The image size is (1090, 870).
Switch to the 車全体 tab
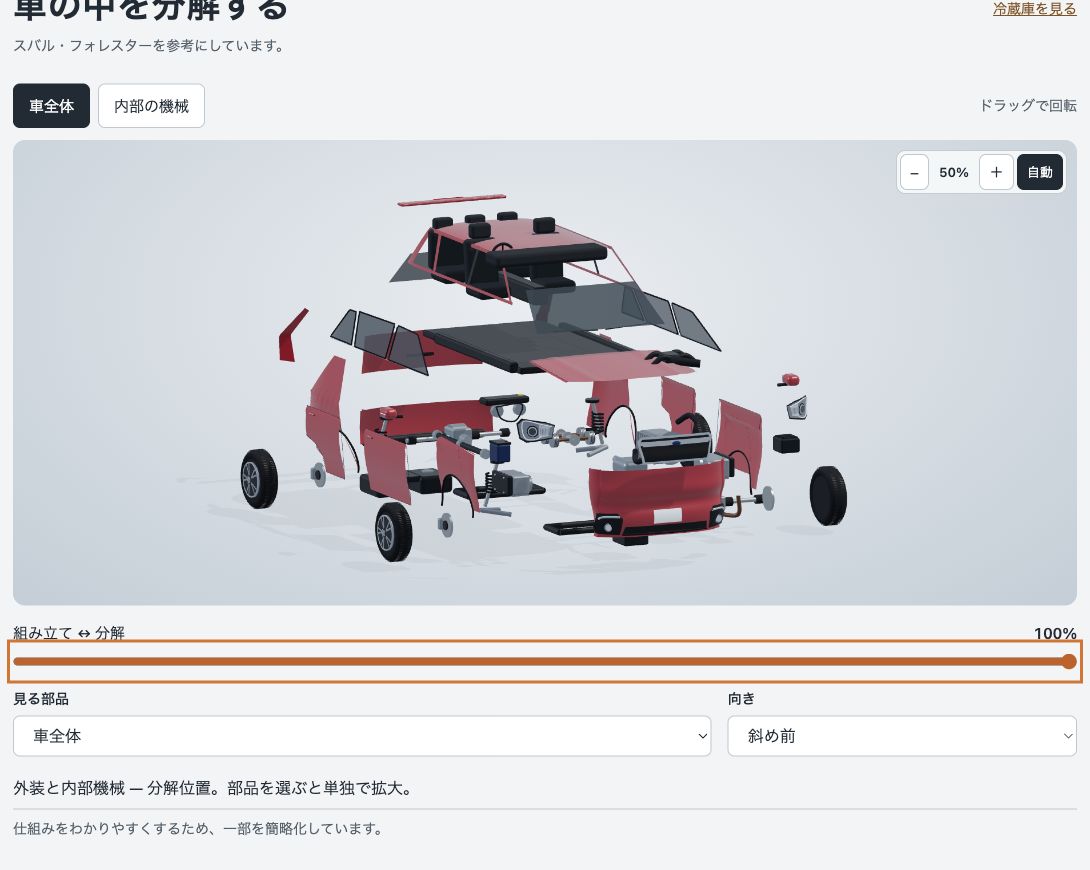[51, 106]
